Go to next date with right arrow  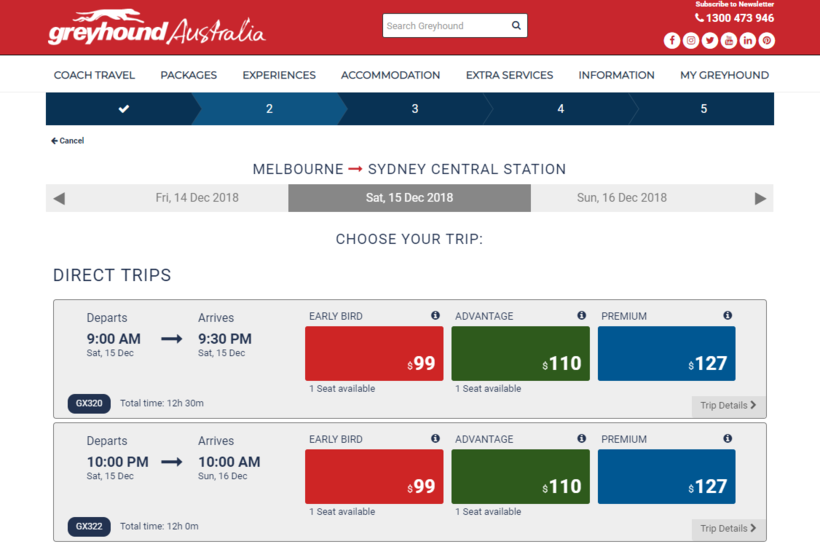click(x=760, y=198)
